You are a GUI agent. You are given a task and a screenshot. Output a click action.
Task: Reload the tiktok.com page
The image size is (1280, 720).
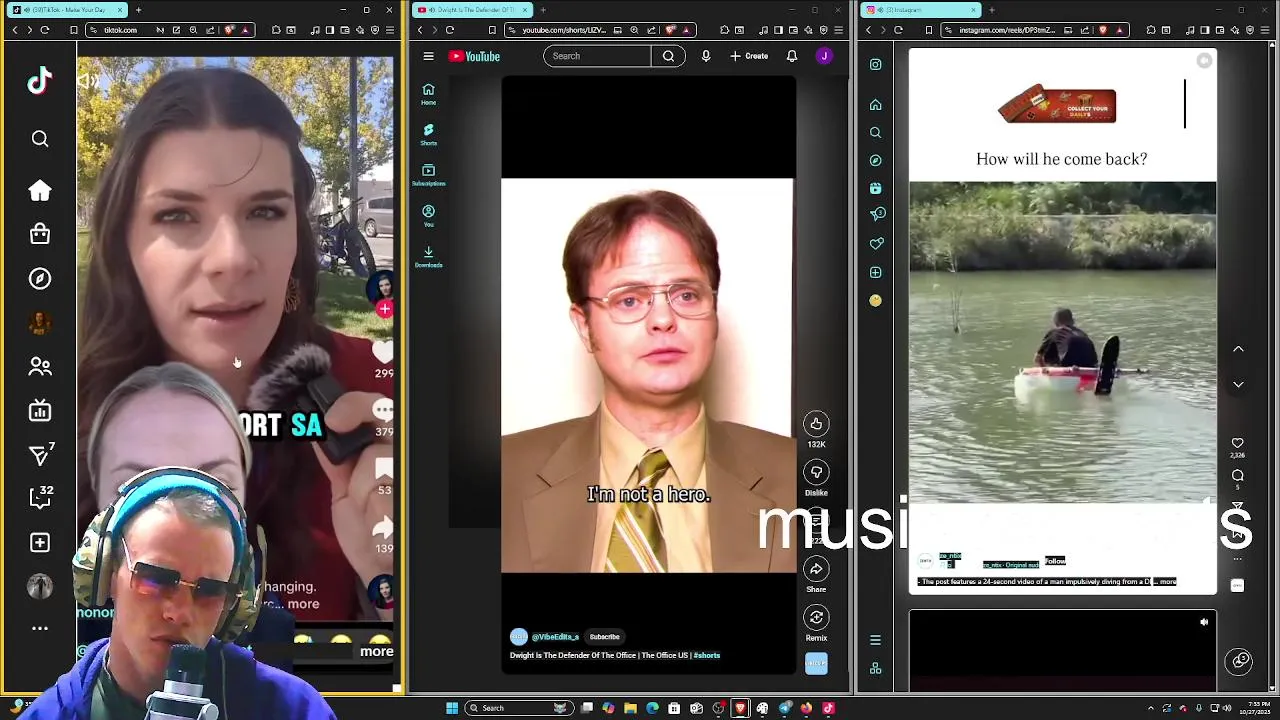click(x=44, y=30)
